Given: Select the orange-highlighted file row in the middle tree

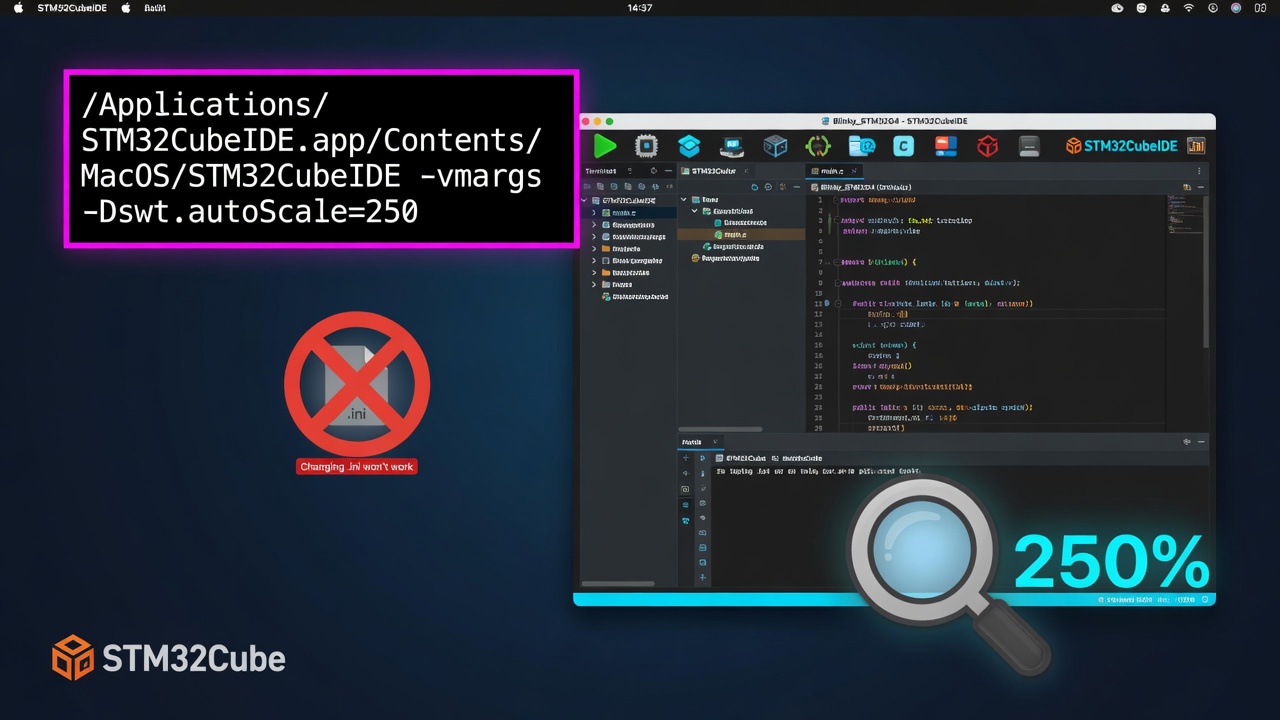Looking at the screenshot, I should coord(741,234).
